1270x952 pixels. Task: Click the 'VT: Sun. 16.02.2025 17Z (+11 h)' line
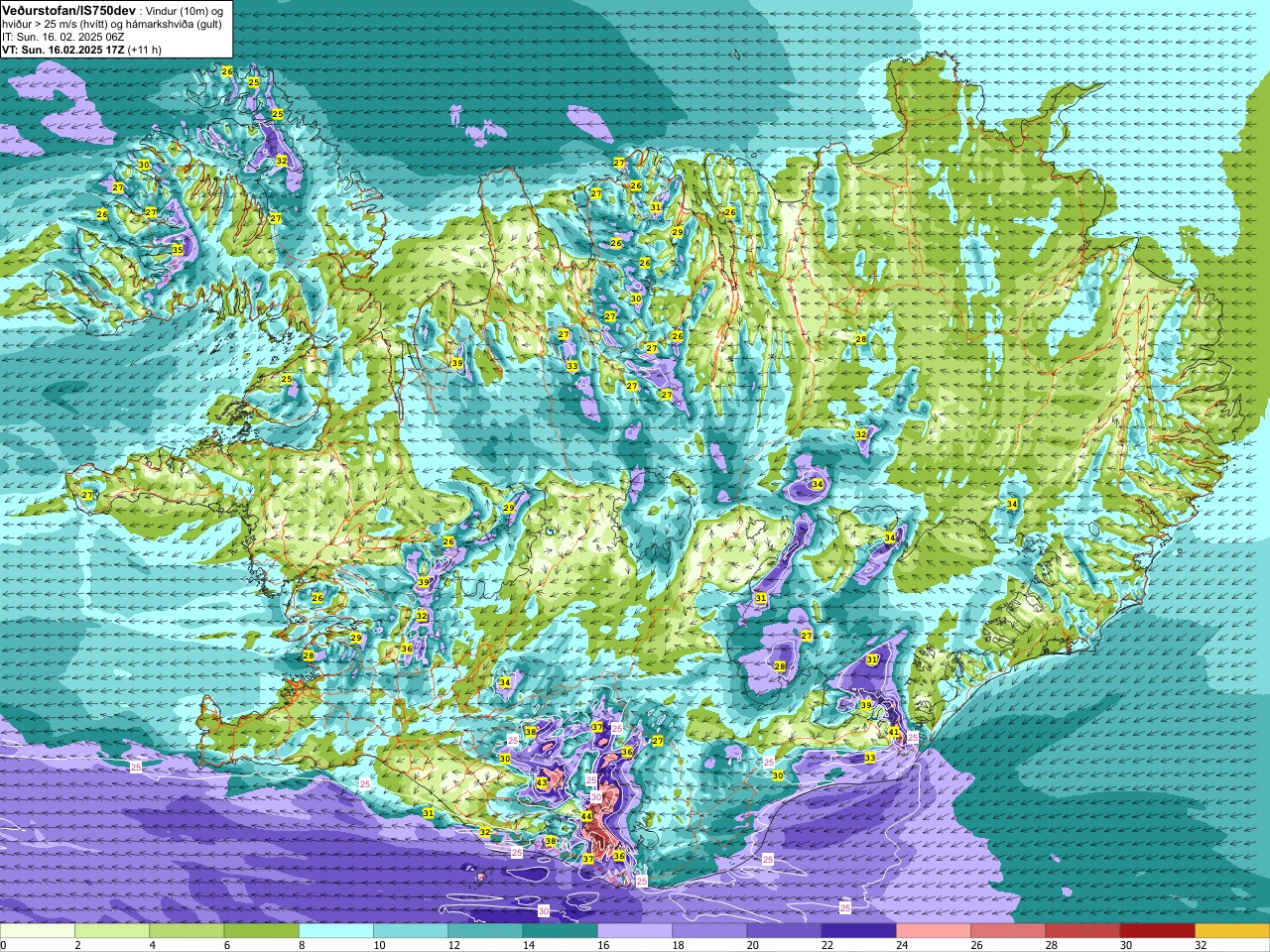(x=81, y=50)
